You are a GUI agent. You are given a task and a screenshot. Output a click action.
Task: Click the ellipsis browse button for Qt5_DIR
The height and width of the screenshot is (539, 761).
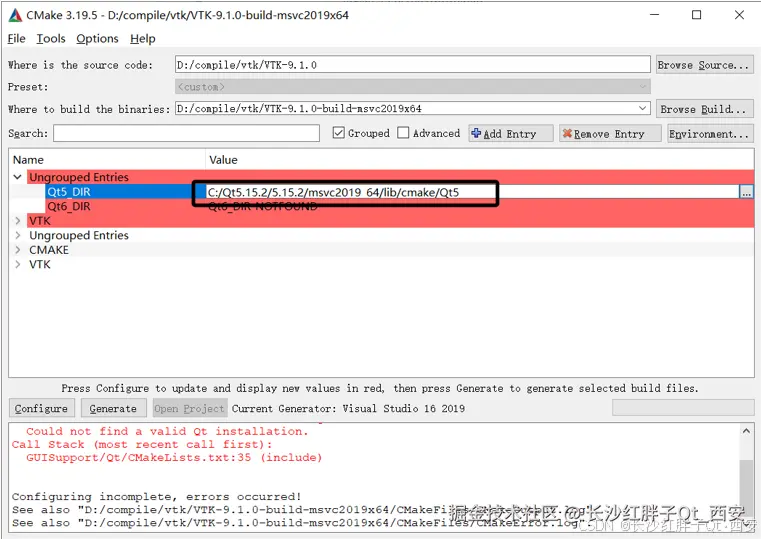click(x=746, y=192)
